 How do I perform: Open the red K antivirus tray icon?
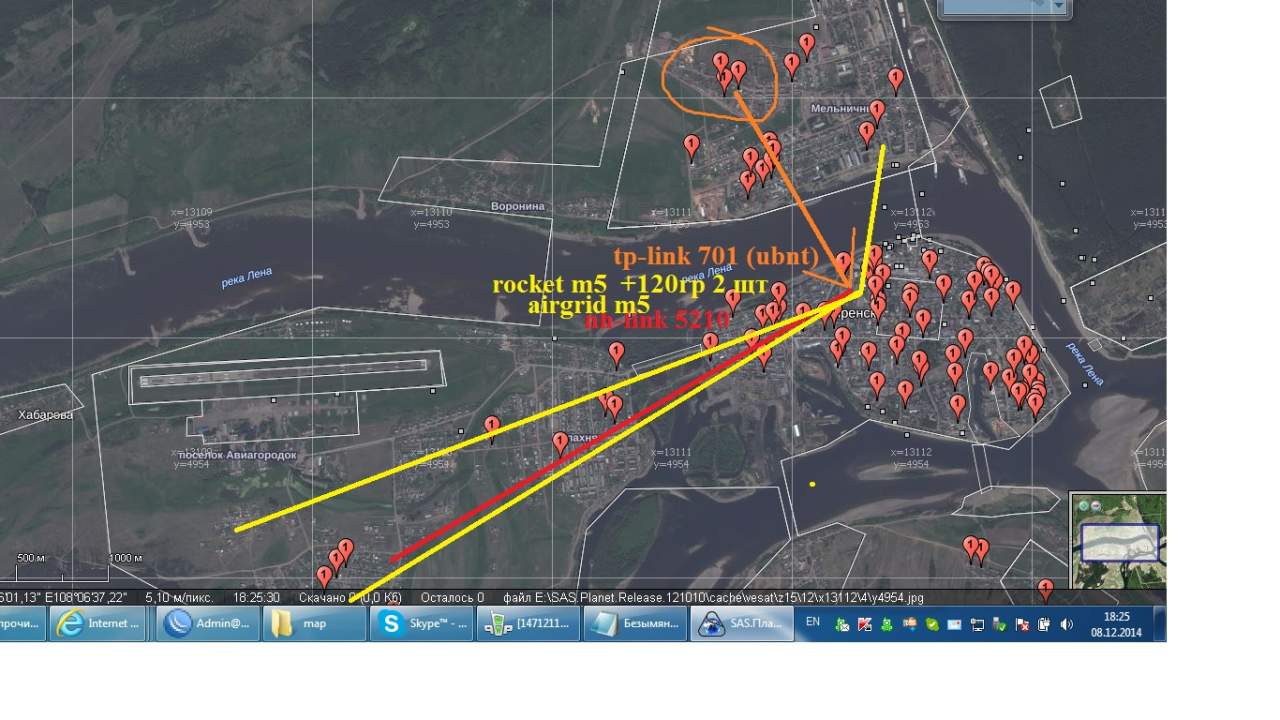click(x=865, y=625)
